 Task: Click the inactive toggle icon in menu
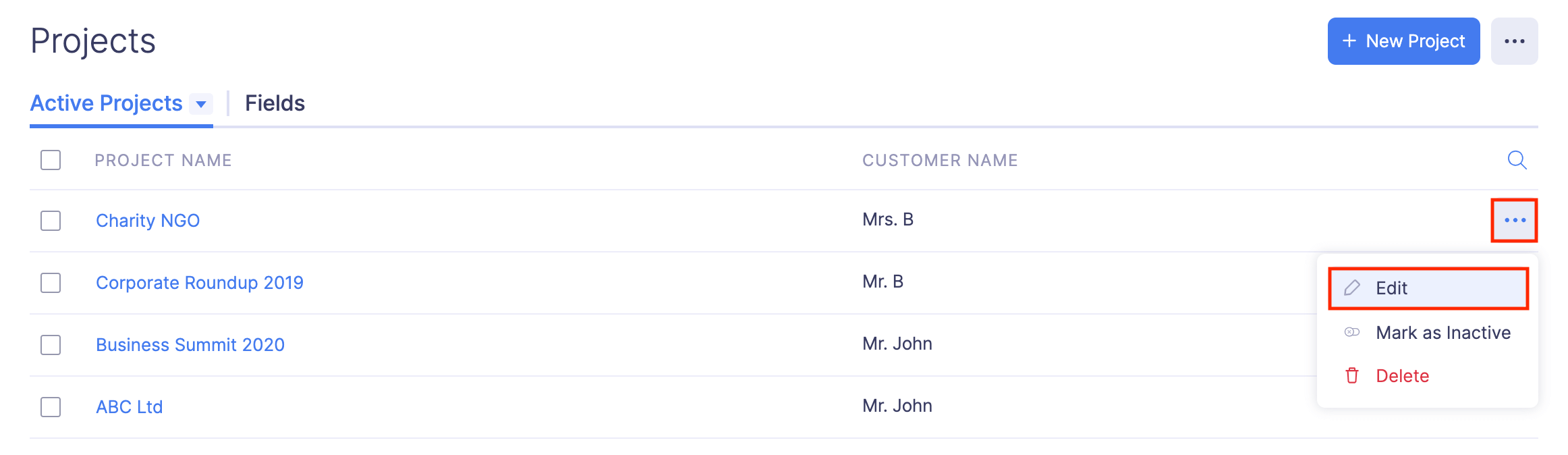coord(1352,332)
